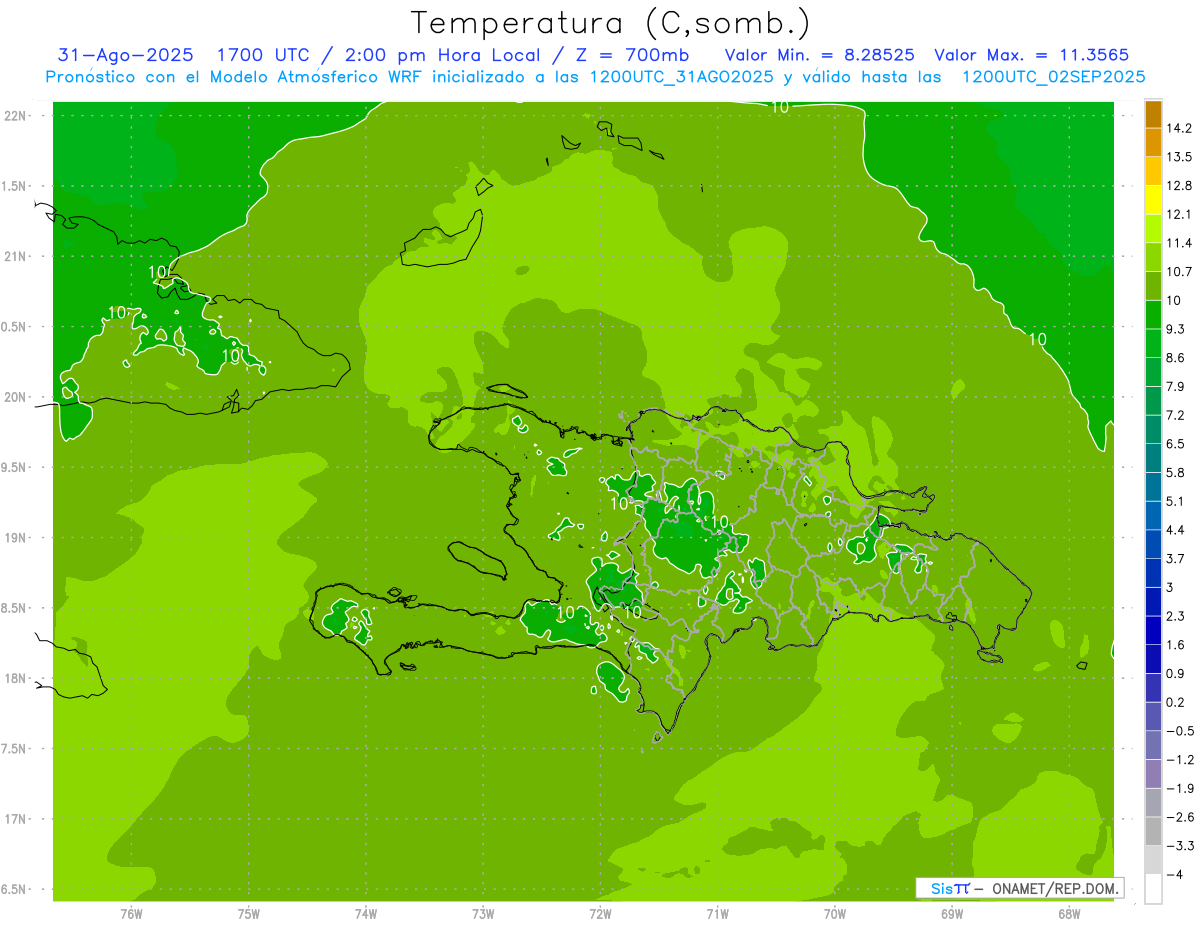Viewport: 1200px width, 927px height.
Task: Click the '21N' latitude axis label
Action: [15, 257]
